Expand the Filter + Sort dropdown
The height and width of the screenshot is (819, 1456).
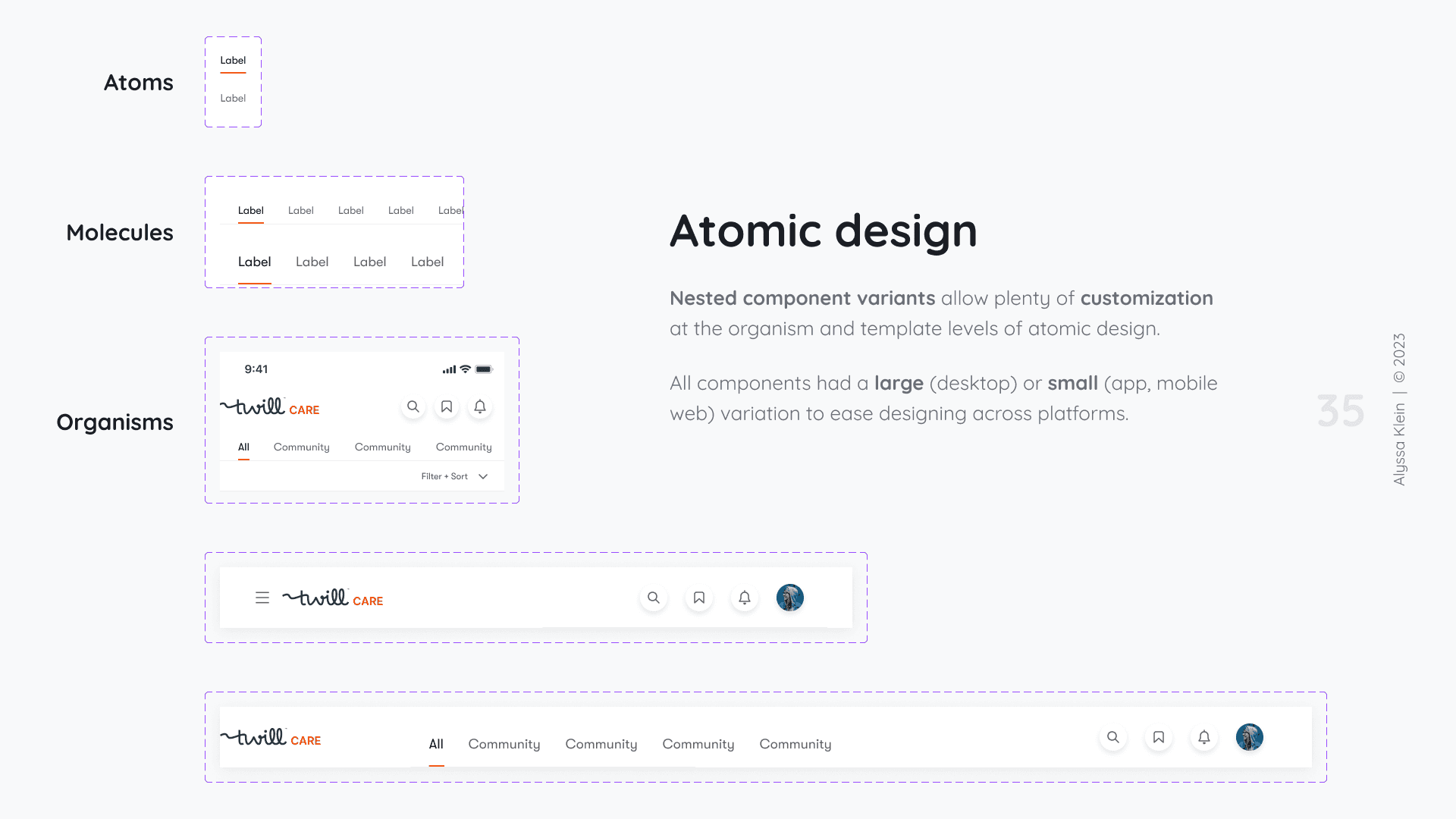click(x=445, y=477)
